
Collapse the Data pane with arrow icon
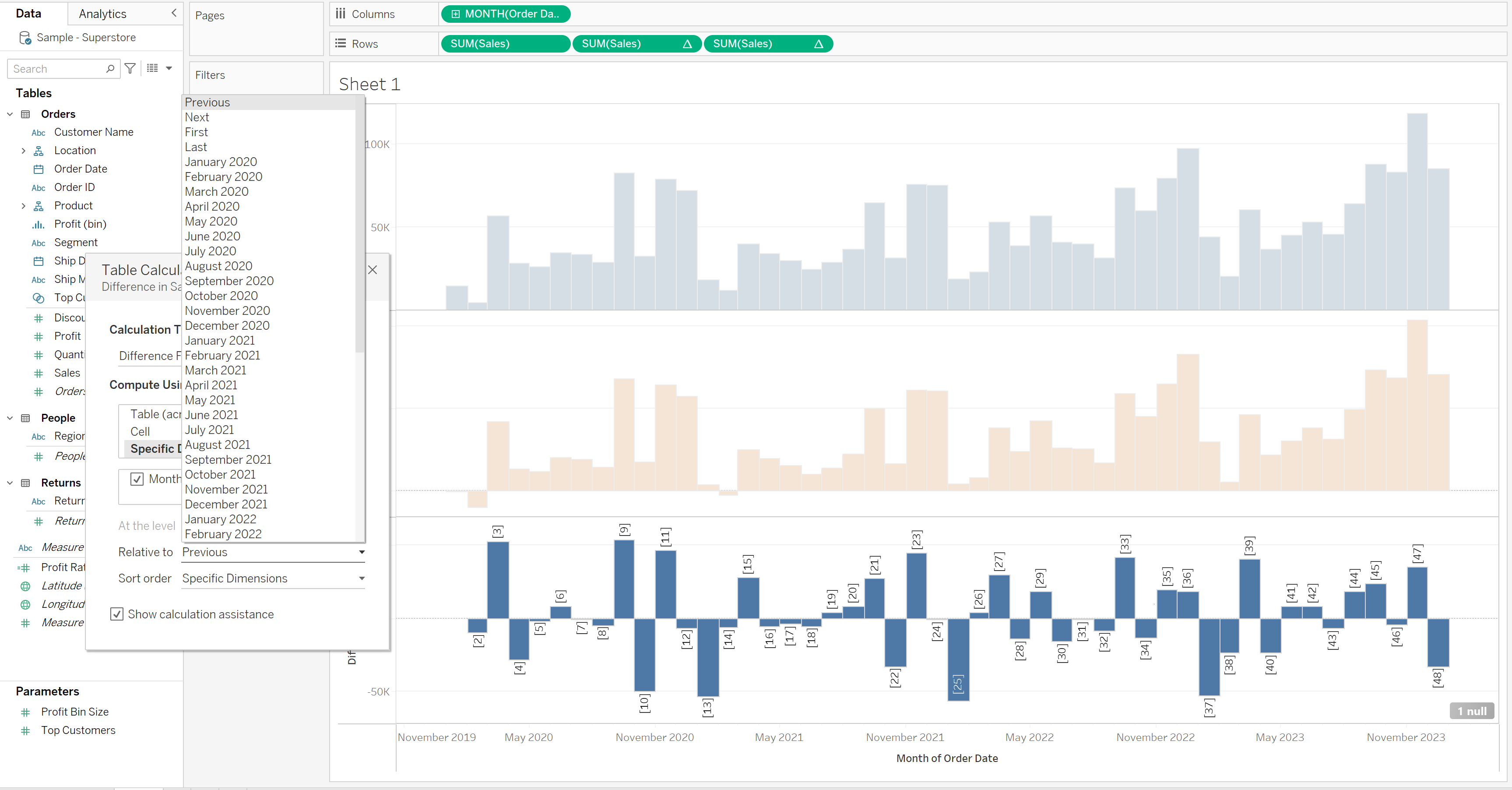(174, 13)
